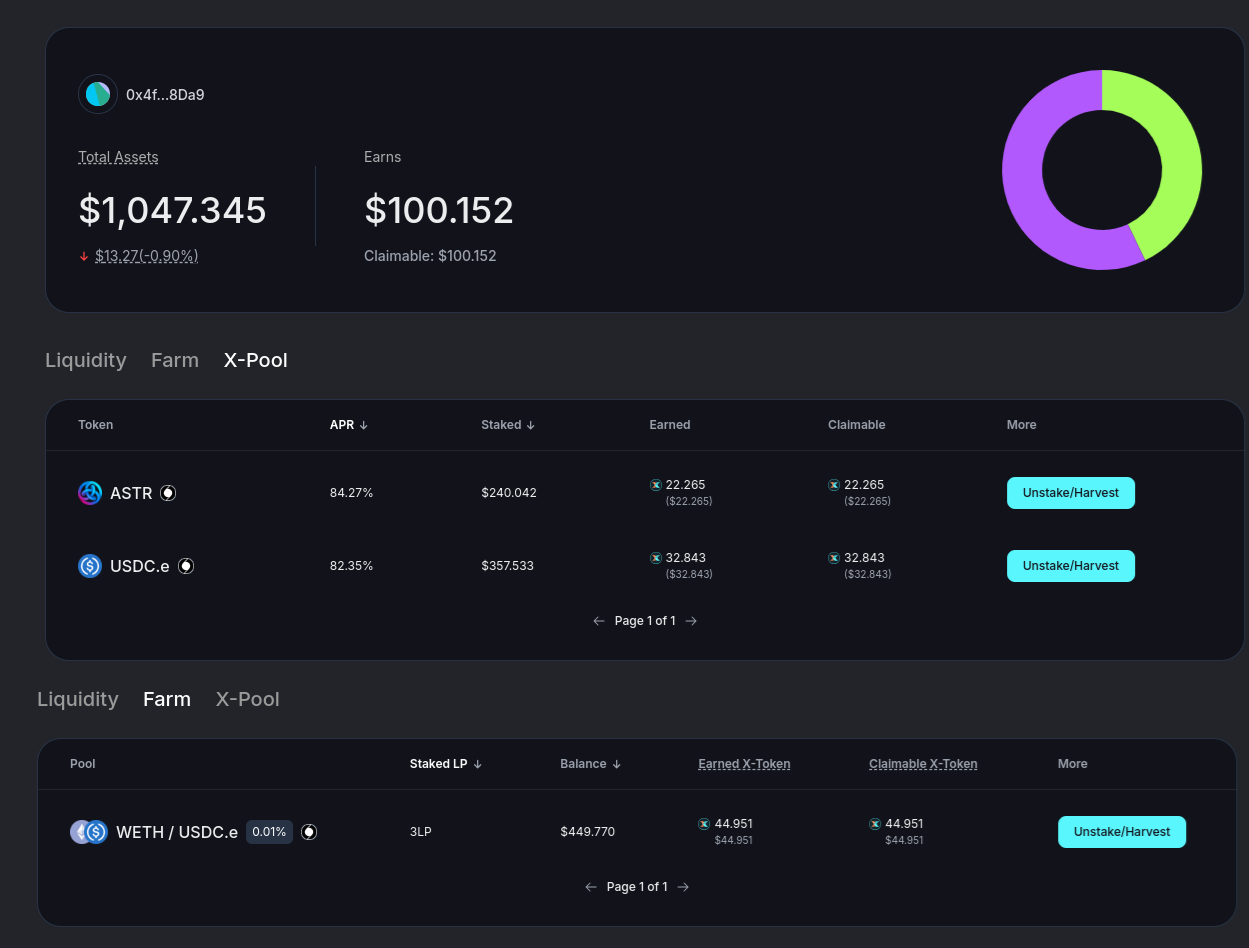Open the Liquidity tab
The image size is (1249, 948).
[85, 360]
